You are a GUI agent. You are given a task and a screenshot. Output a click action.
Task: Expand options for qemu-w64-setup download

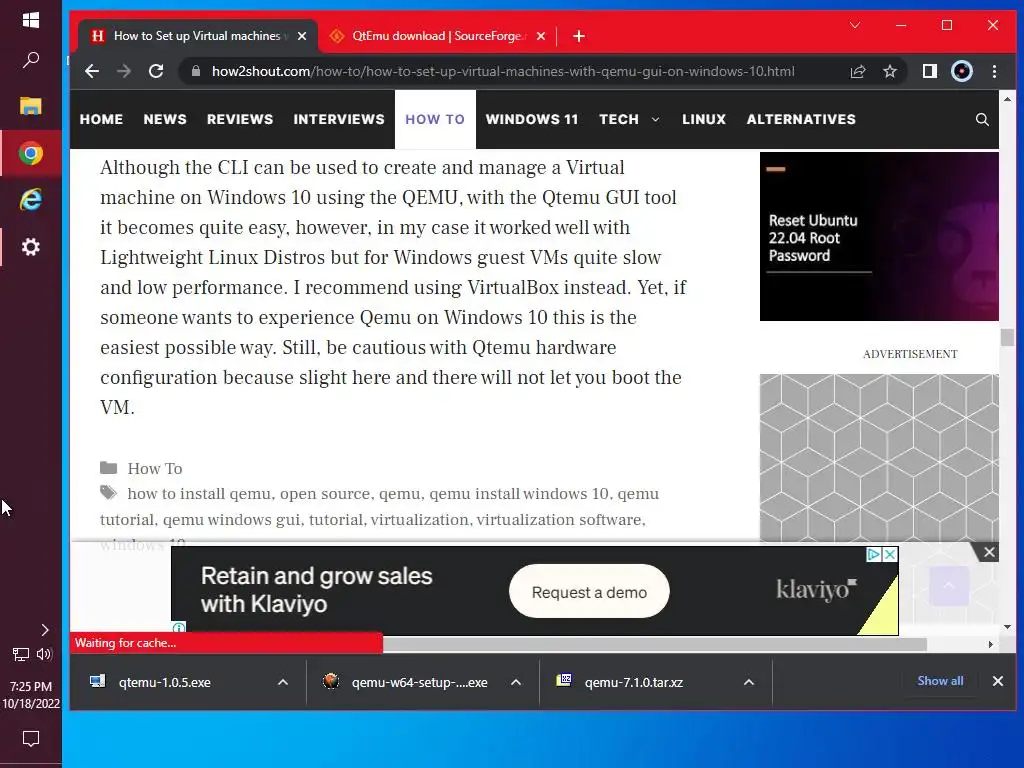tap(516, 682)
